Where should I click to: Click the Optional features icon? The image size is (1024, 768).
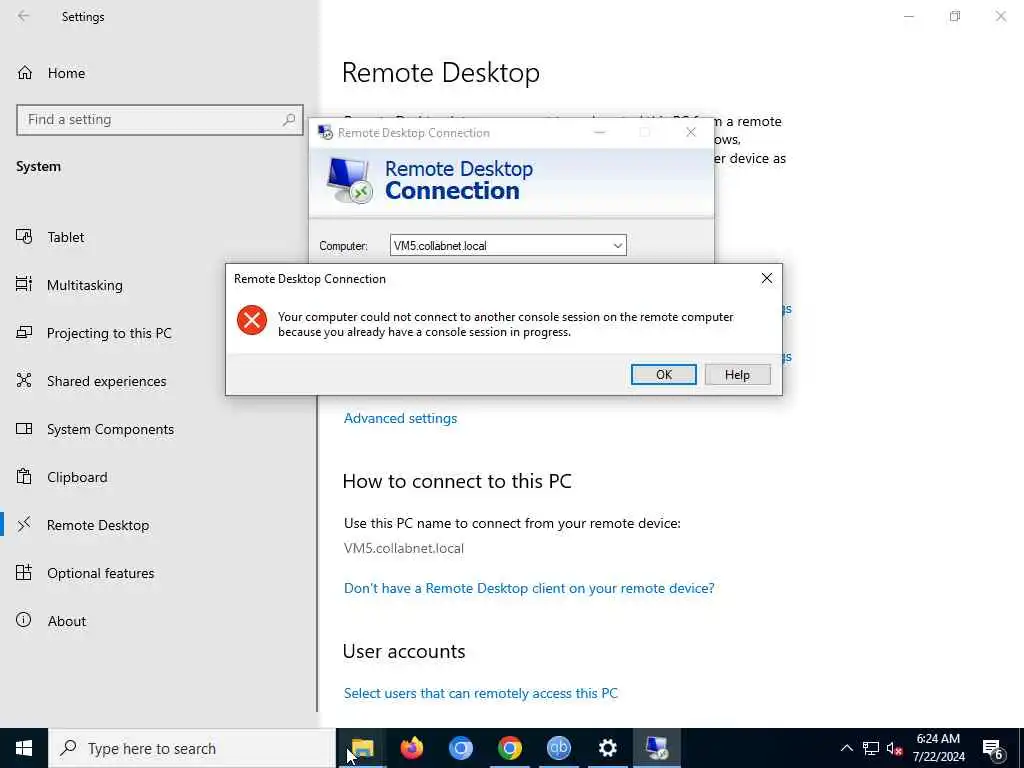24,572
